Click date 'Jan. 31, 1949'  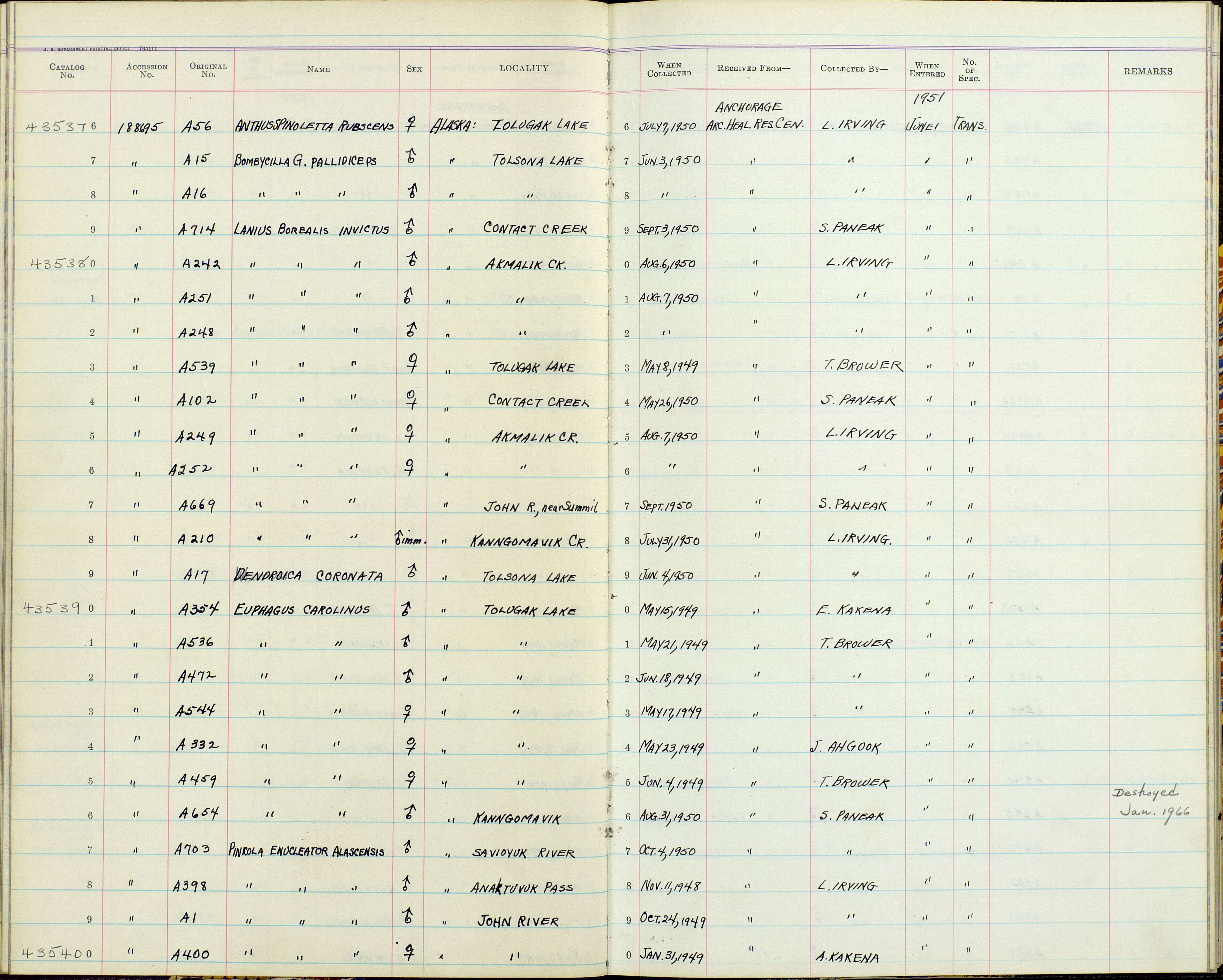click(x=671, y=957)
